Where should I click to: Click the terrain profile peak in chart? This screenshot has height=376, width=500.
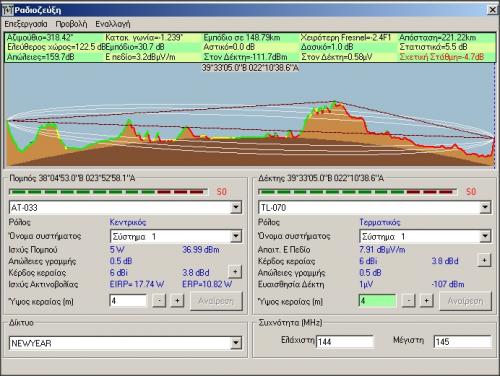pyautogui.click(x=335, y=102)
